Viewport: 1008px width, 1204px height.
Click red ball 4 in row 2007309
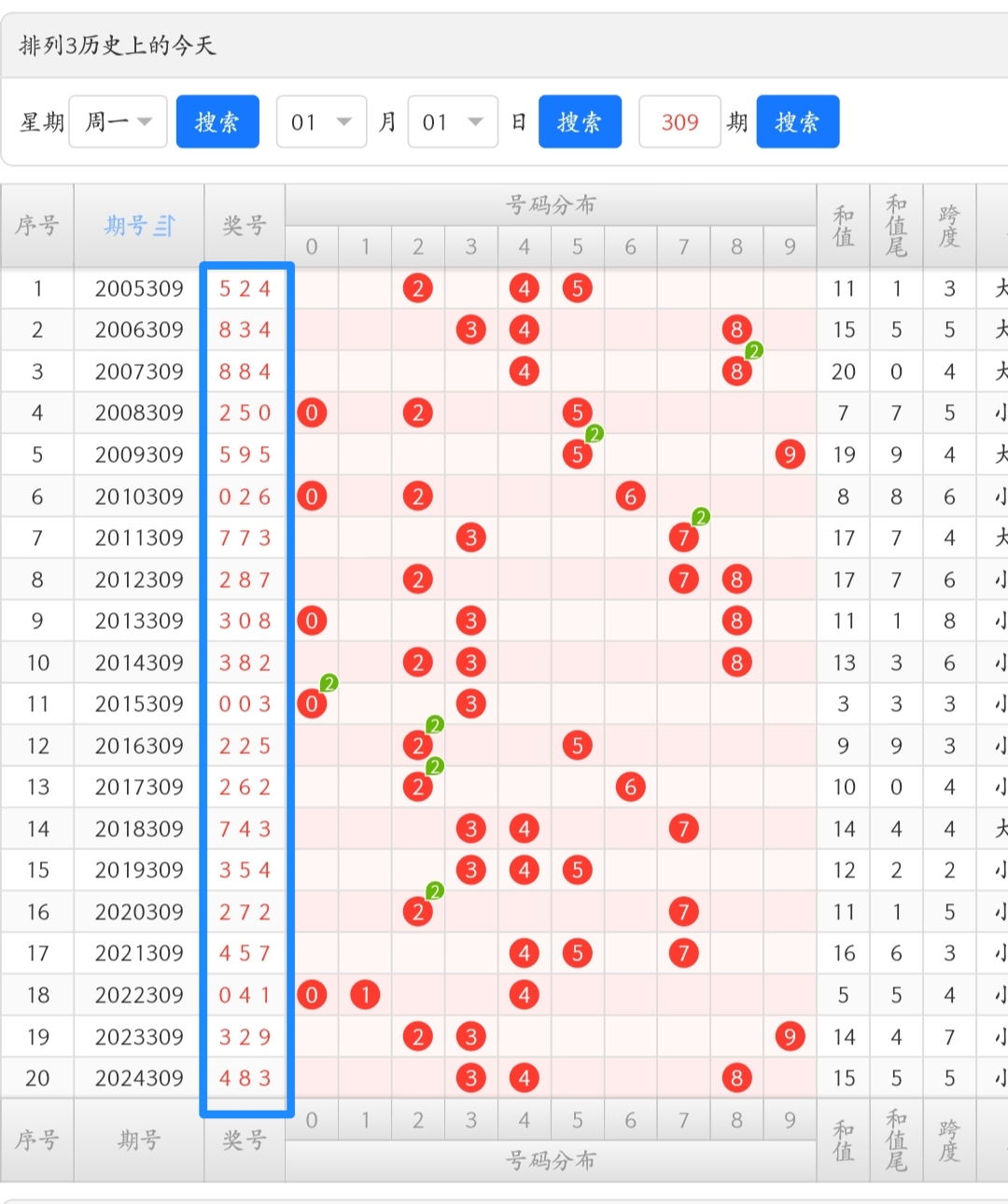pyautogui.click(x=524, y=371)
